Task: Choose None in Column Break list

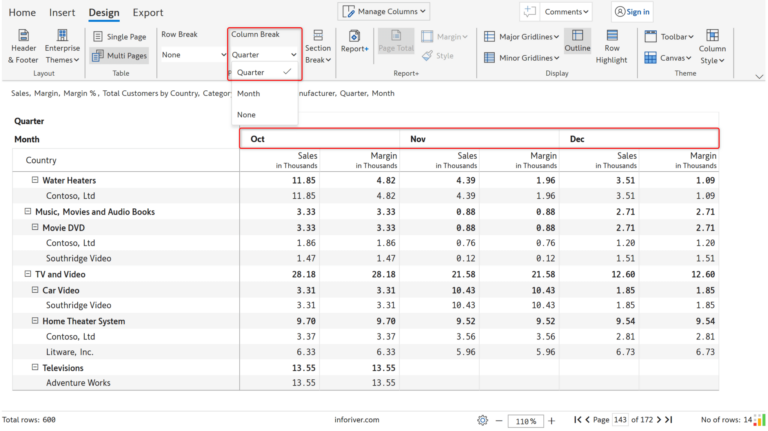Action: [264, 115]
